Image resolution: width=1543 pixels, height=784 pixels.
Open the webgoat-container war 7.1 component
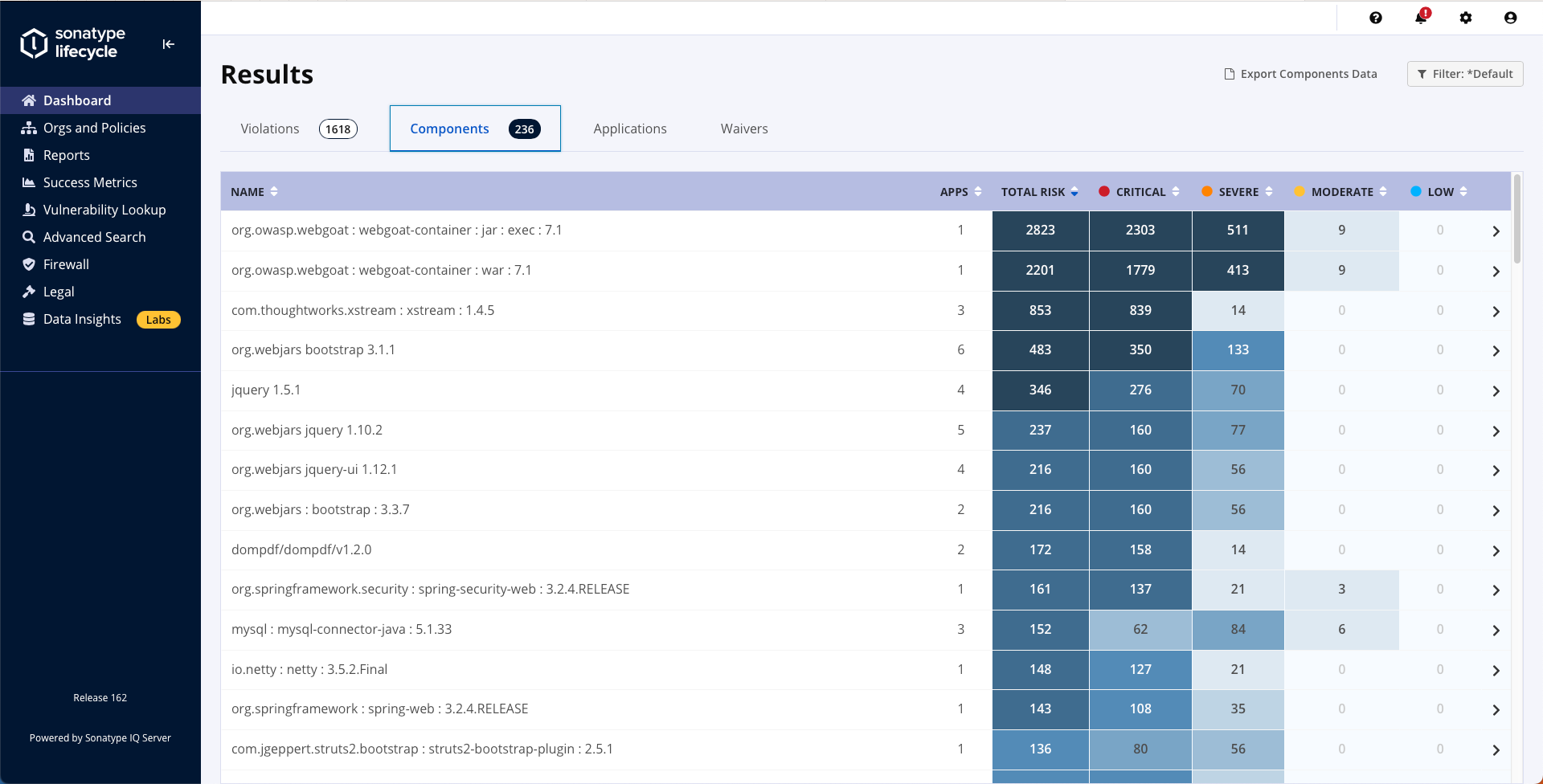(381, 271)
